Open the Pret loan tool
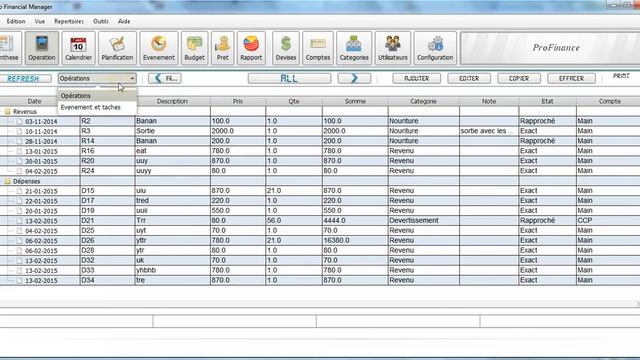Viewport: 640px width, 360px height. pos(222,48)
